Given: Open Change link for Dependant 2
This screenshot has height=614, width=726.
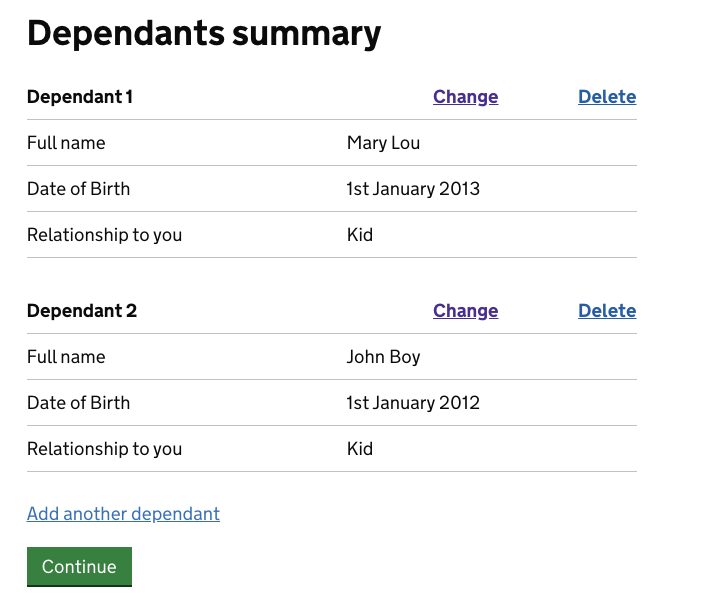Looking at the screenshot, I should coord(465,311).
